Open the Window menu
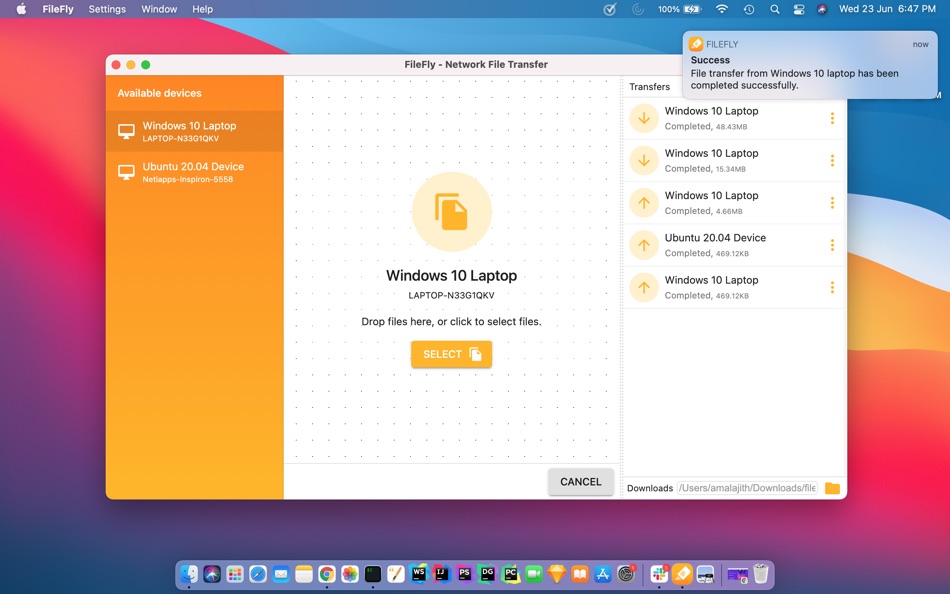Image resolution: width=950 pixels, height=594 pixels. (x=159, y=9)
